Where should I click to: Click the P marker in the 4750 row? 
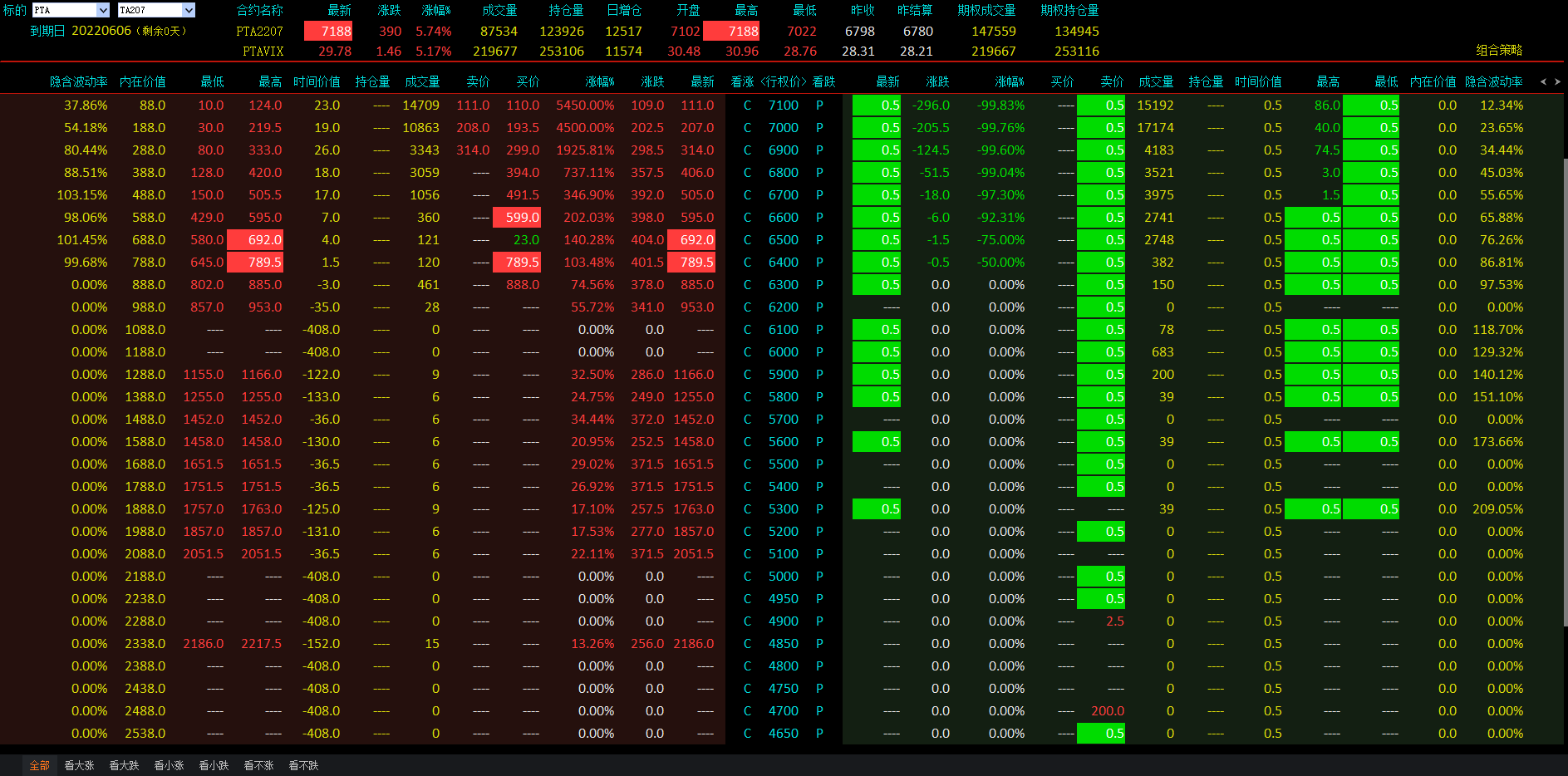[819, 689]
